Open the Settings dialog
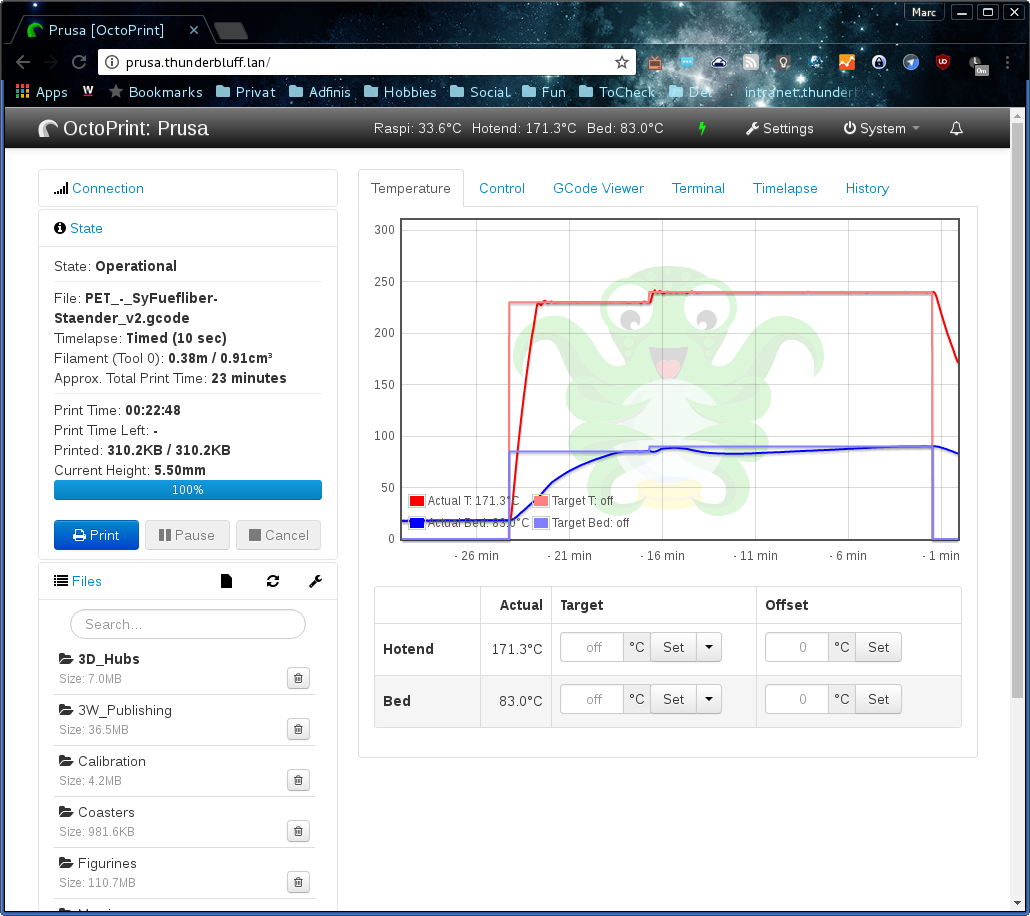 point(780,129)
